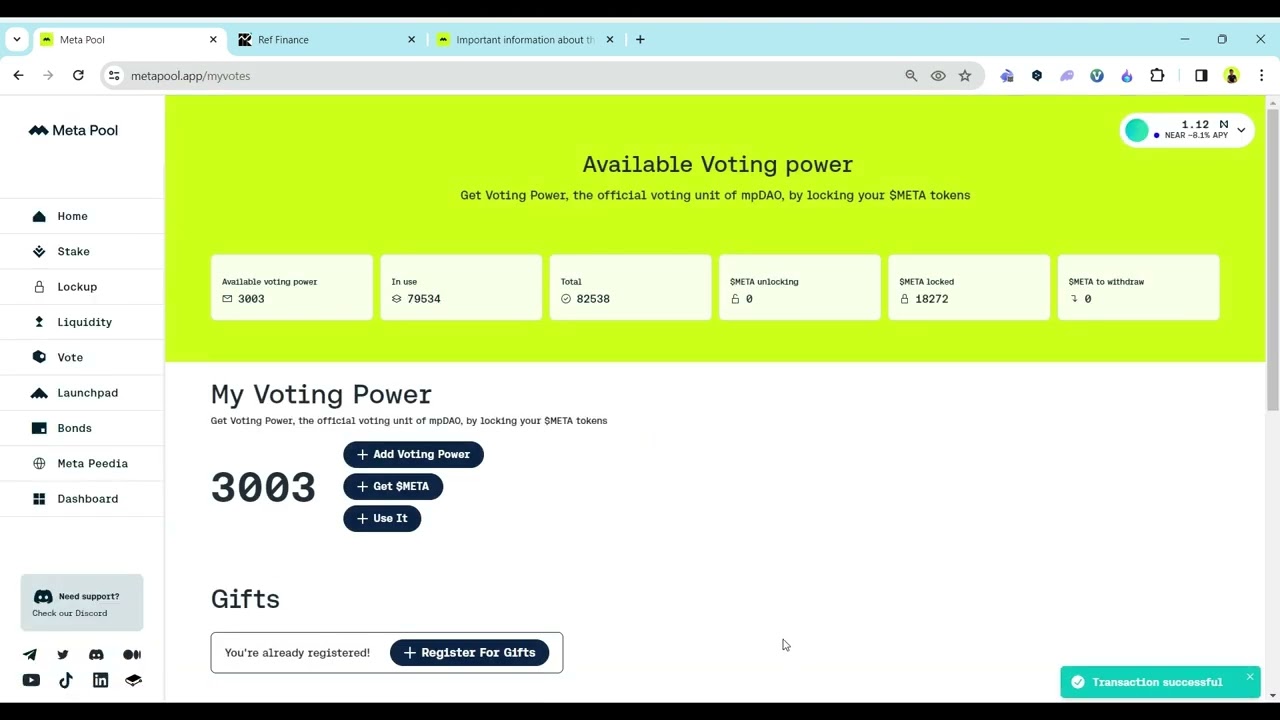Open the LinkedIn social icon
Image resolution: width=1280 pixels, height=720 pixels.
tap(100, 681)
